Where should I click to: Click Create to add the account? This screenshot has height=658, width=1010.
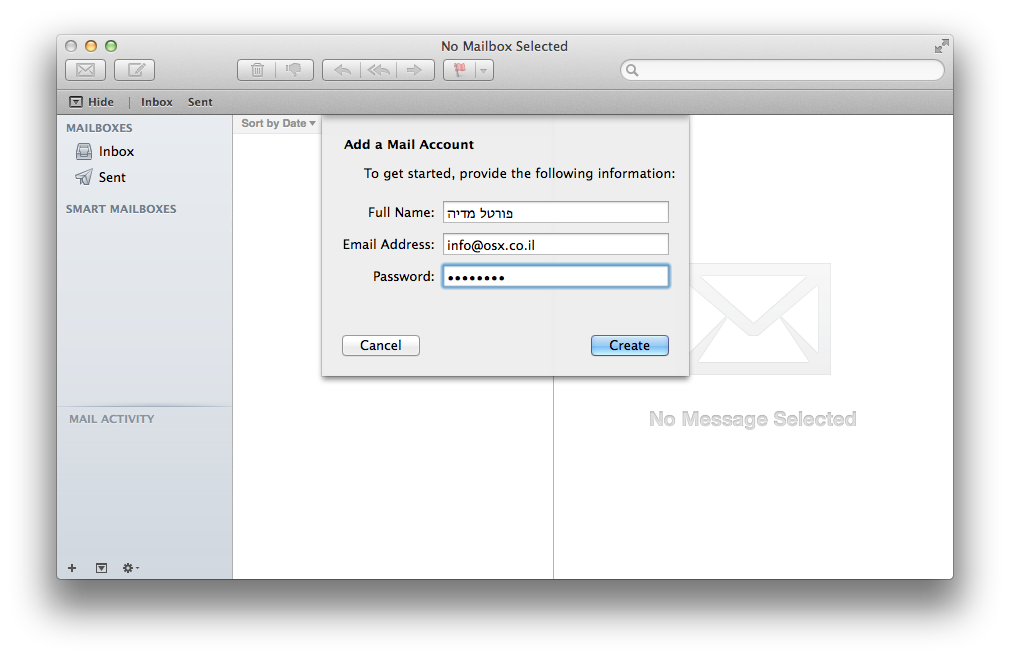(629, 345)
